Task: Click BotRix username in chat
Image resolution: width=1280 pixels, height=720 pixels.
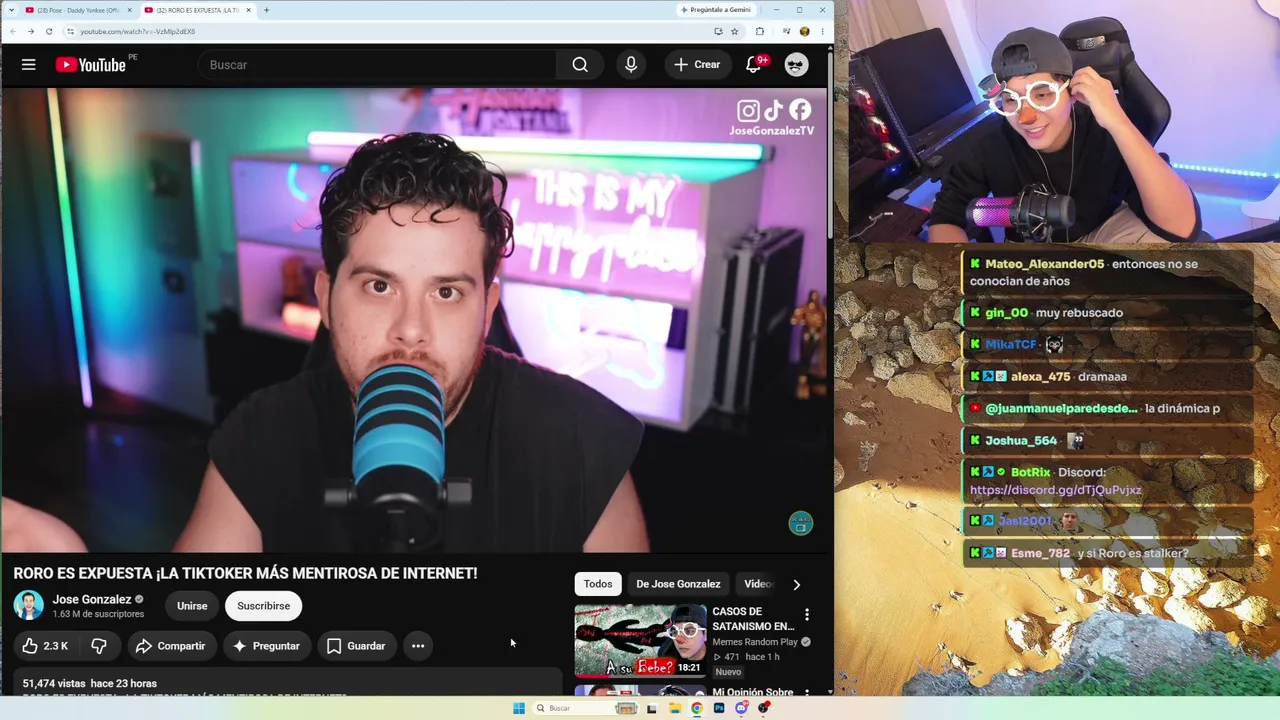Action: [1030, 472]
